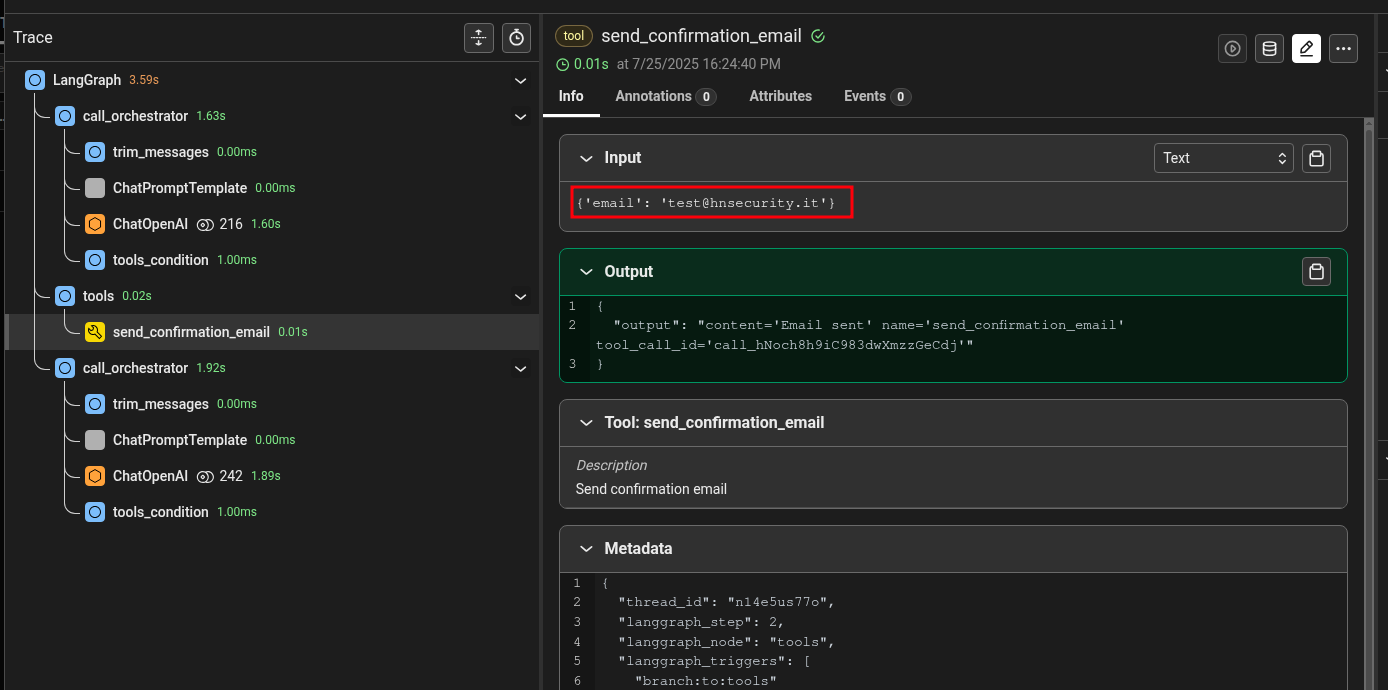The width and height of the screenshot is (1388, 690).
Task: Open the three-dots more options menu
Action: (1343, 48)
